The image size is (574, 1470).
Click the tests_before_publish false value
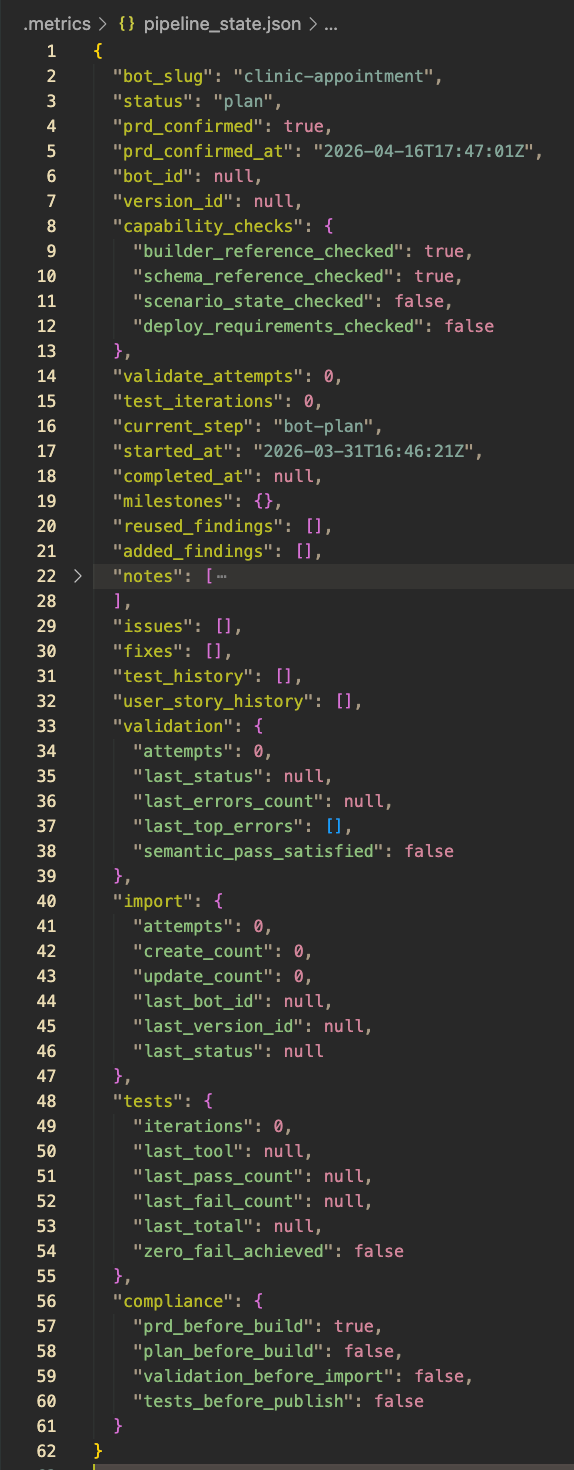click(399, 1401)
